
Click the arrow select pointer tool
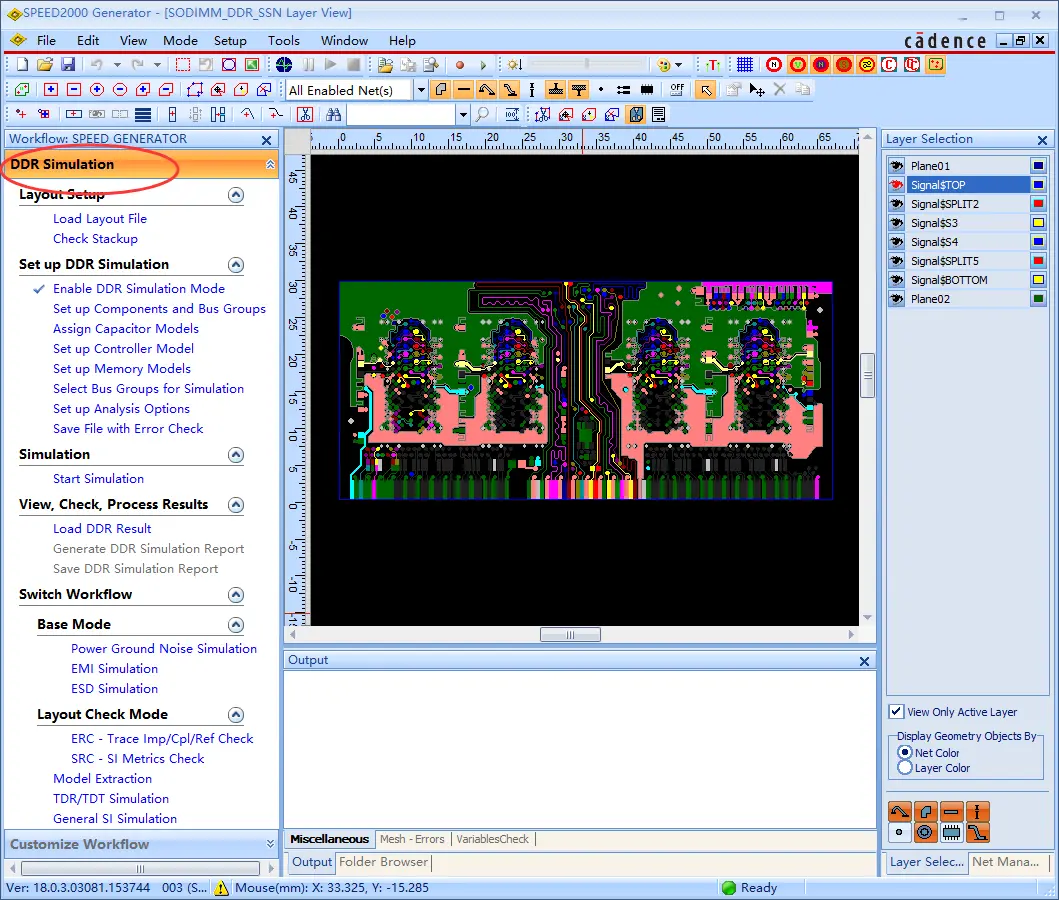705,90
